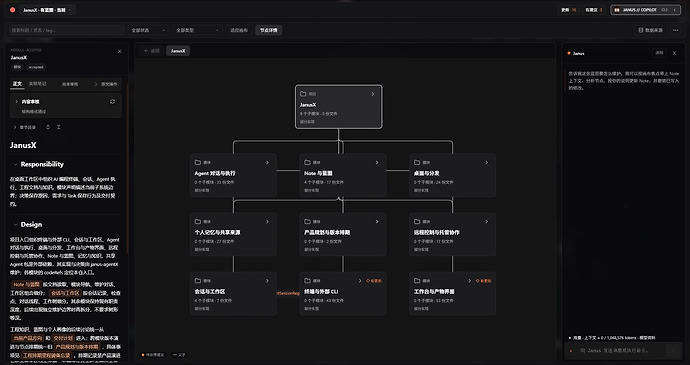Open the three-dots more menu in the toolbar

click(675, 30)
